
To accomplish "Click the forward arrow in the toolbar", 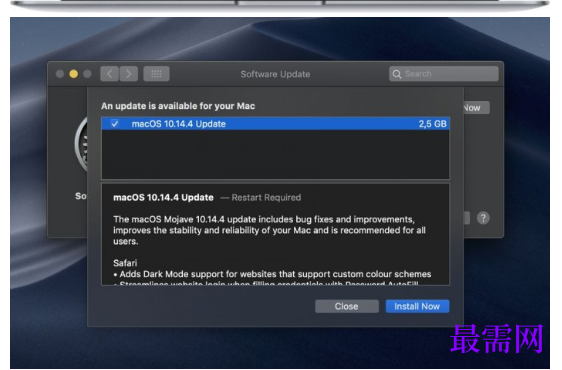I will tap(129, 74).
